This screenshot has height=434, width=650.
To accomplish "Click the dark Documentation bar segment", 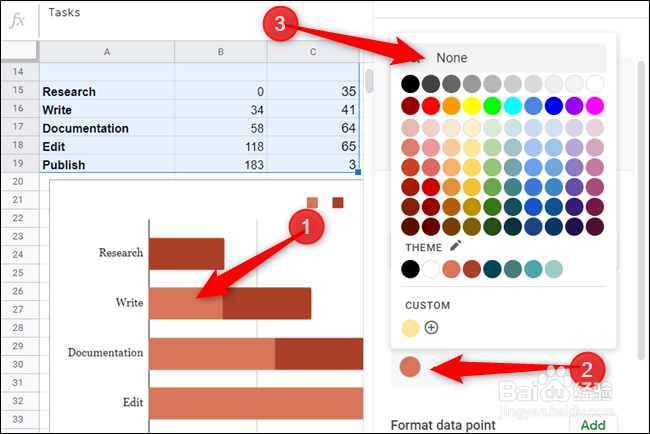I will click(319, 354).
